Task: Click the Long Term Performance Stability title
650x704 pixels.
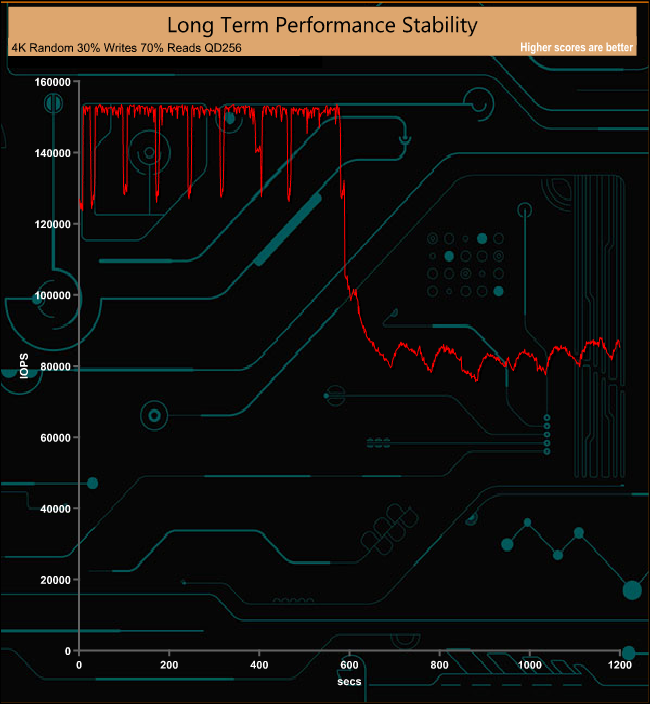Action: point(321,23)
